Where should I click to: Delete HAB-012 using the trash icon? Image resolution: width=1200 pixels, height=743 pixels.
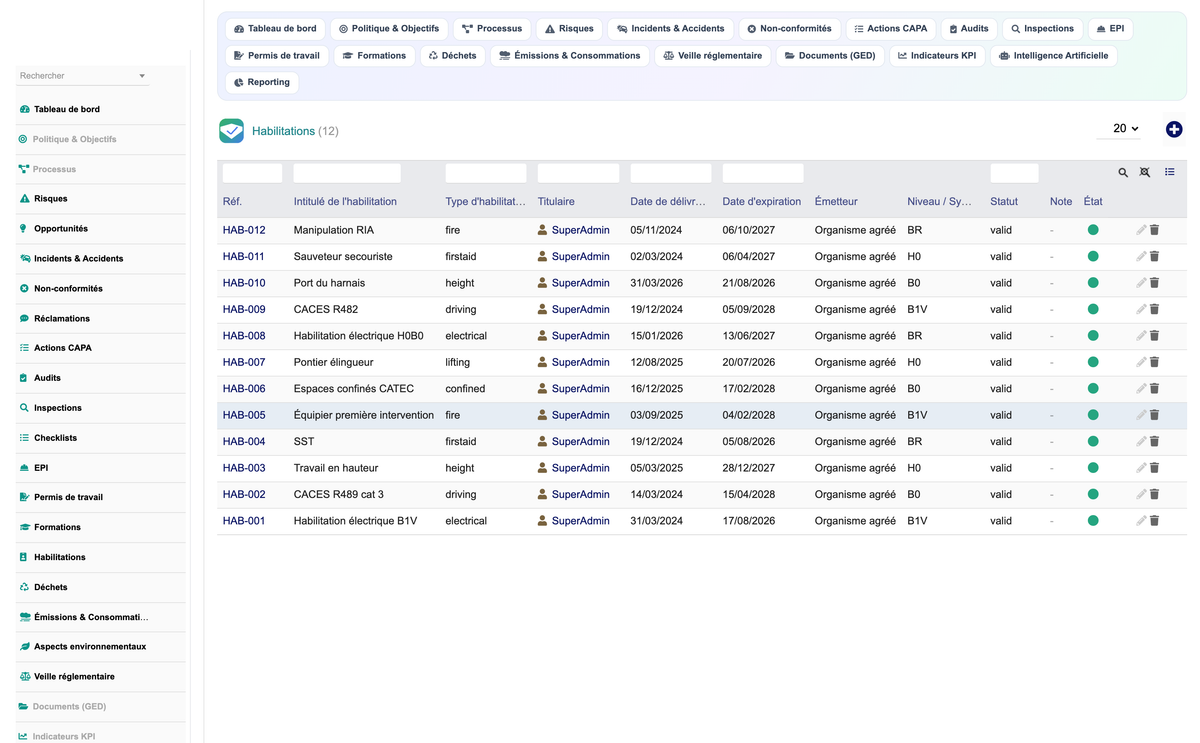pos(1154,230)
